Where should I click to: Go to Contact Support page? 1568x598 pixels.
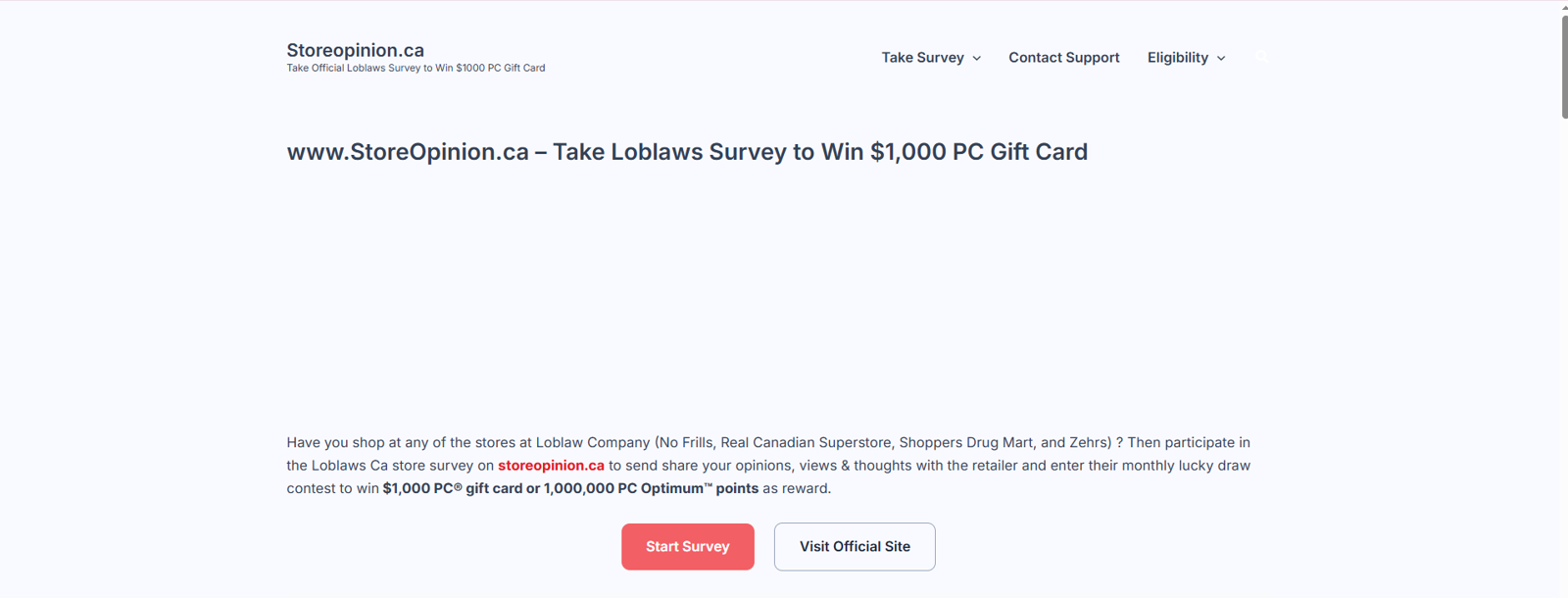1063,58
